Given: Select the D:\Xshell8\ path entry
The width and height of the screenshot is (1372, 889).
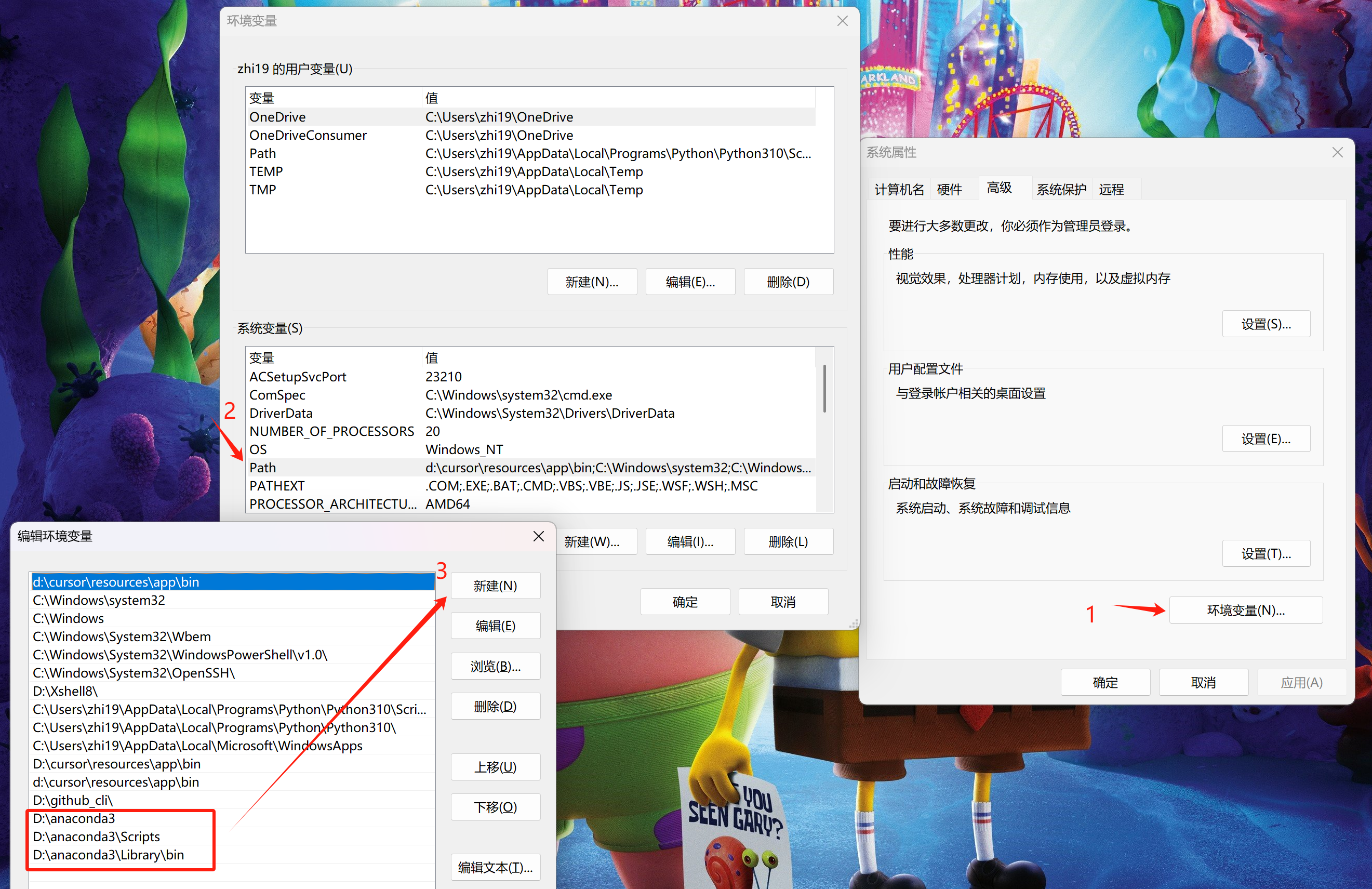Looking at the screenshot, I should [65, 691].
